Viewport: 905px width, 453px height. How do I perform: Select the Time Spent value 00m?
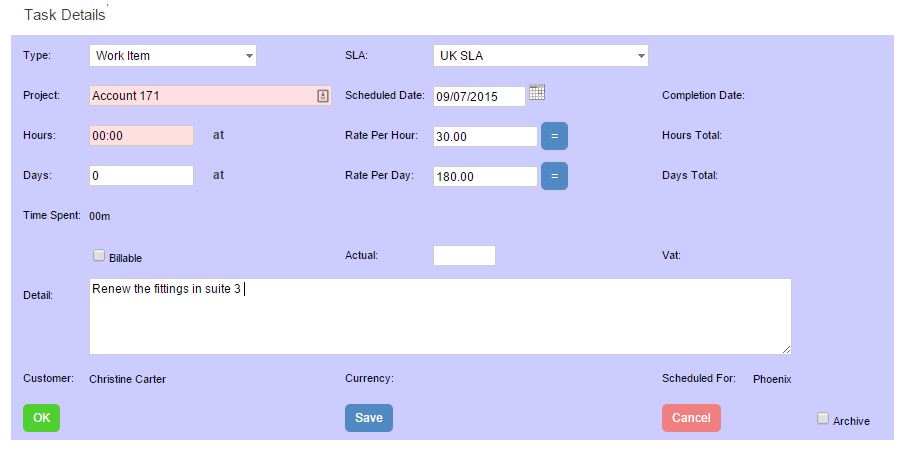coord(100,216)
